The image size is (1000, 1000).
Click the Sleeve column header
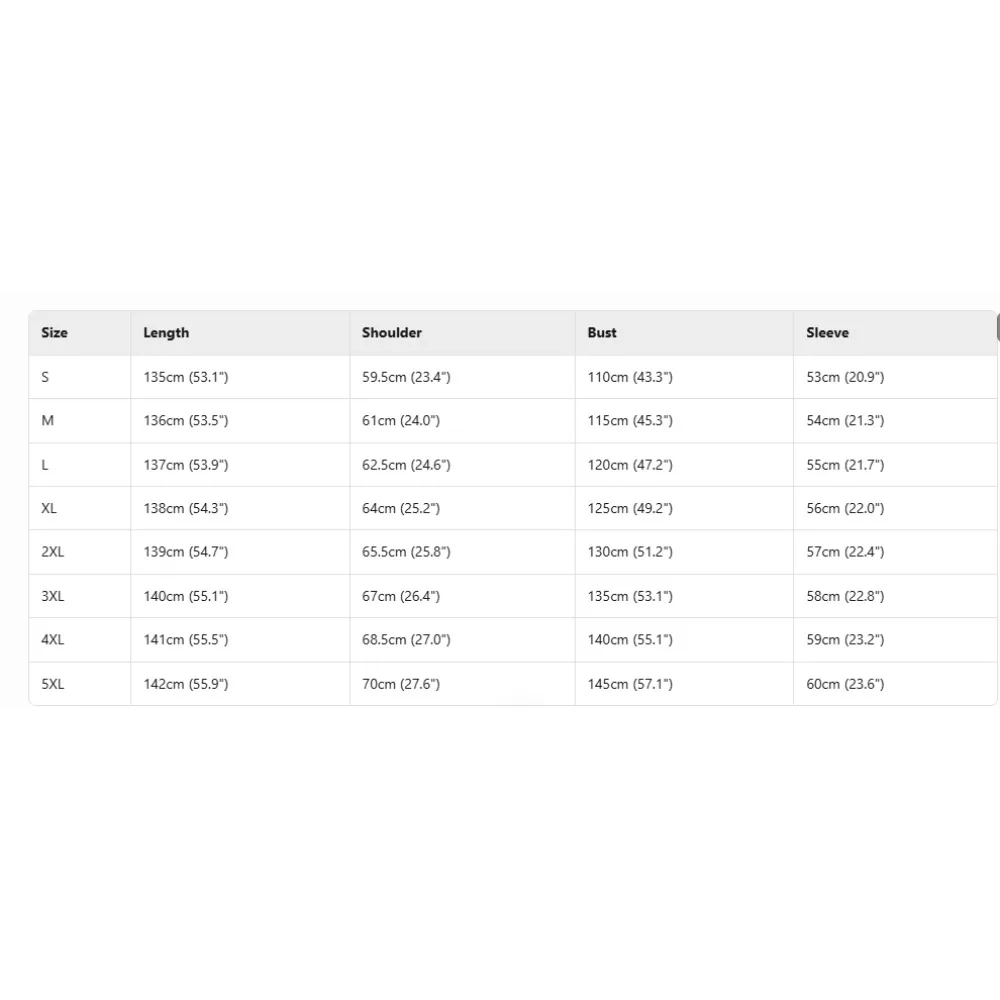[x=827, y=333]
